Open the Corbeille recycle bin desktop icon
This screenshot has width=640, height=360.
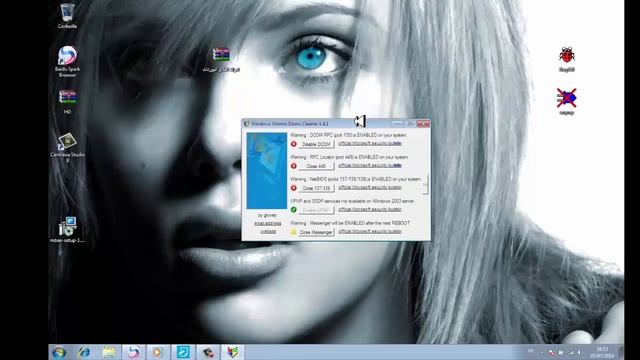(x=67, y=16)
